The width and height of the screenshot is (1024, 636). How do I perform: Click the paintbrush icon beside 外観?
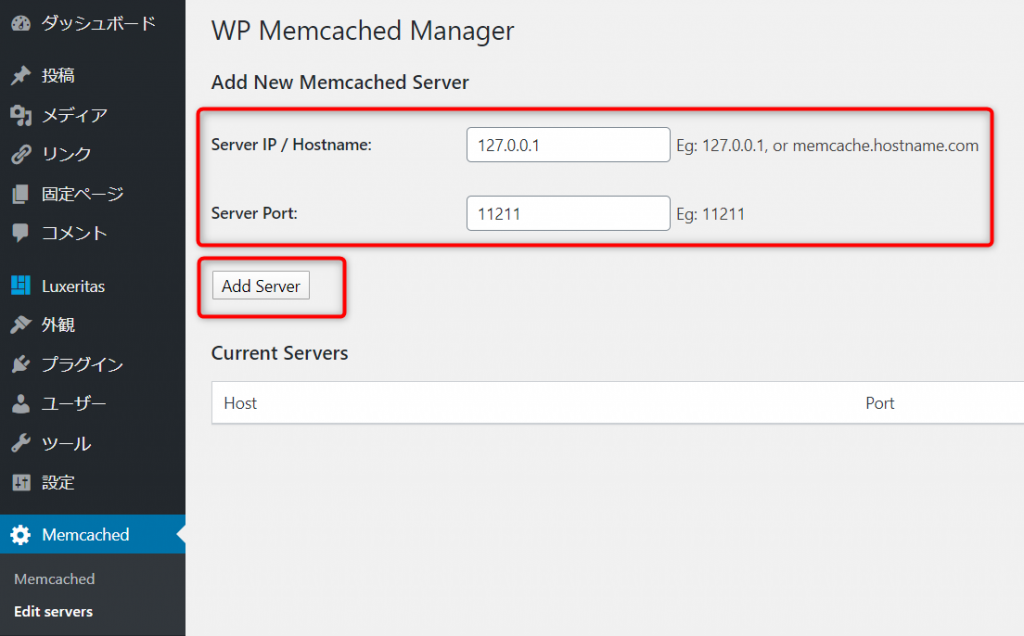tap(20, 325)
